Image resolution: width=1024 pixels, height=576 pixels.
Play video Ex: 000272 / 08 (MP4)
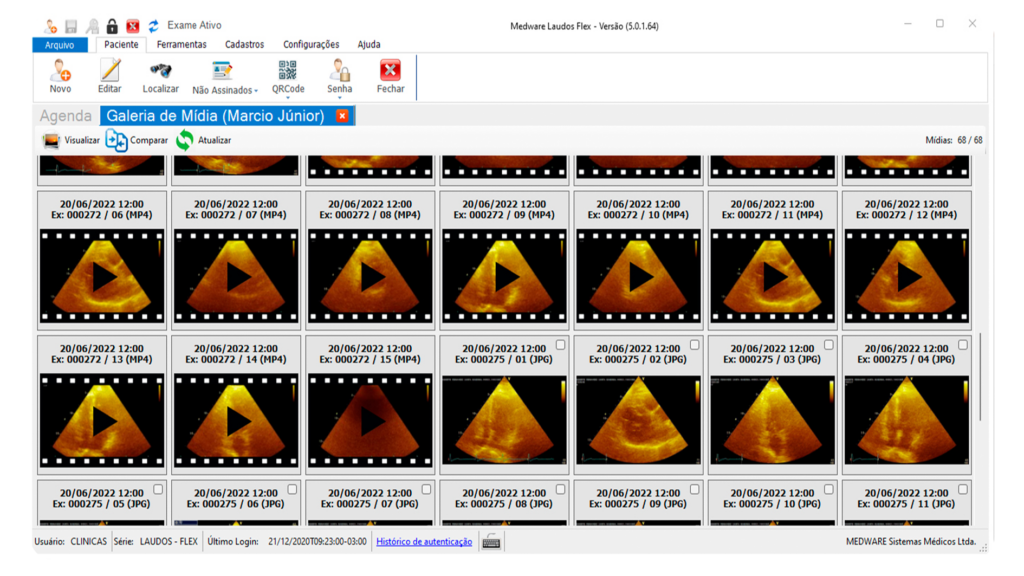tap(370, 276)
